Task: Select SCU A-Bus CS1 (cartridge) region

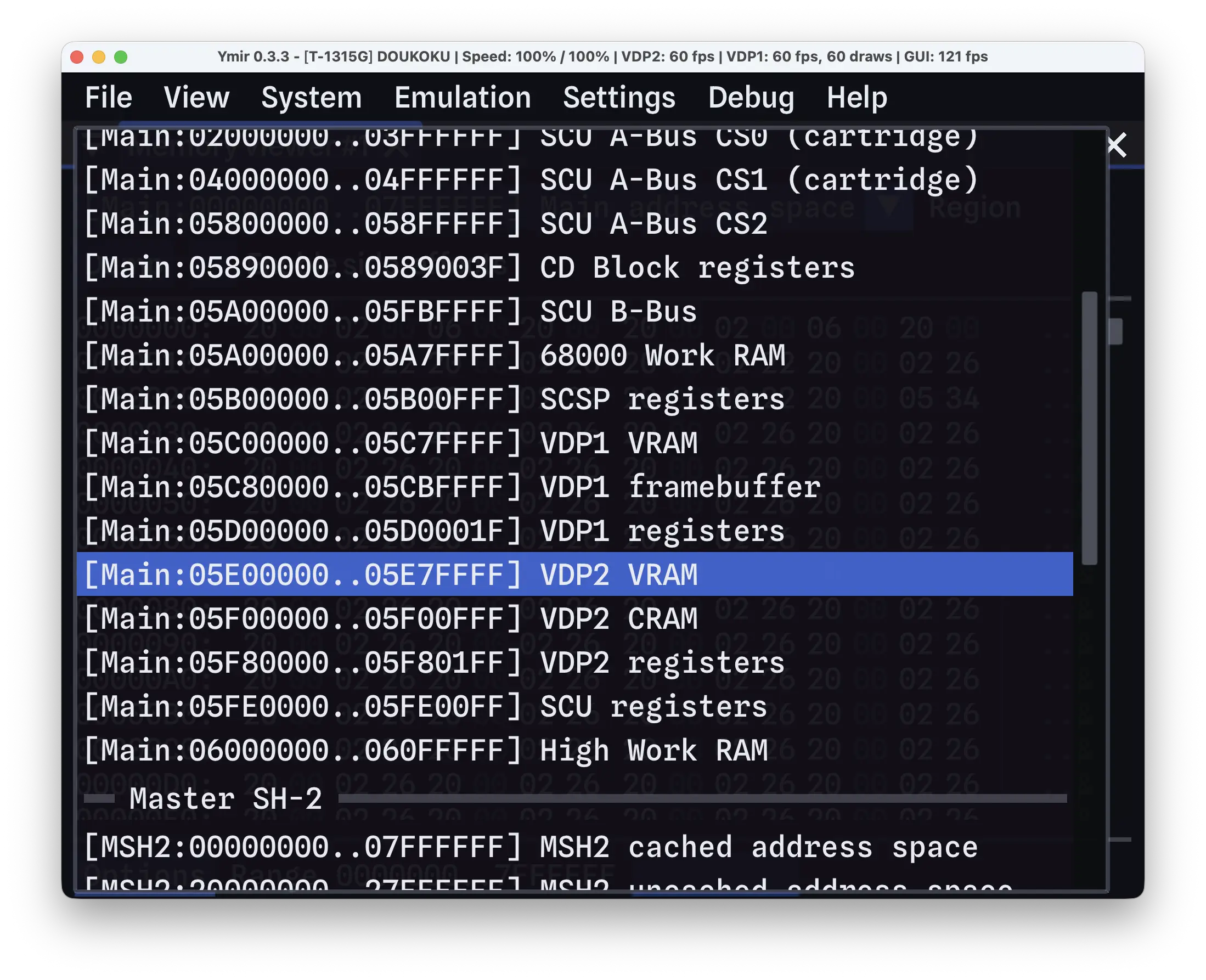Action: click(x=574, y=180)
